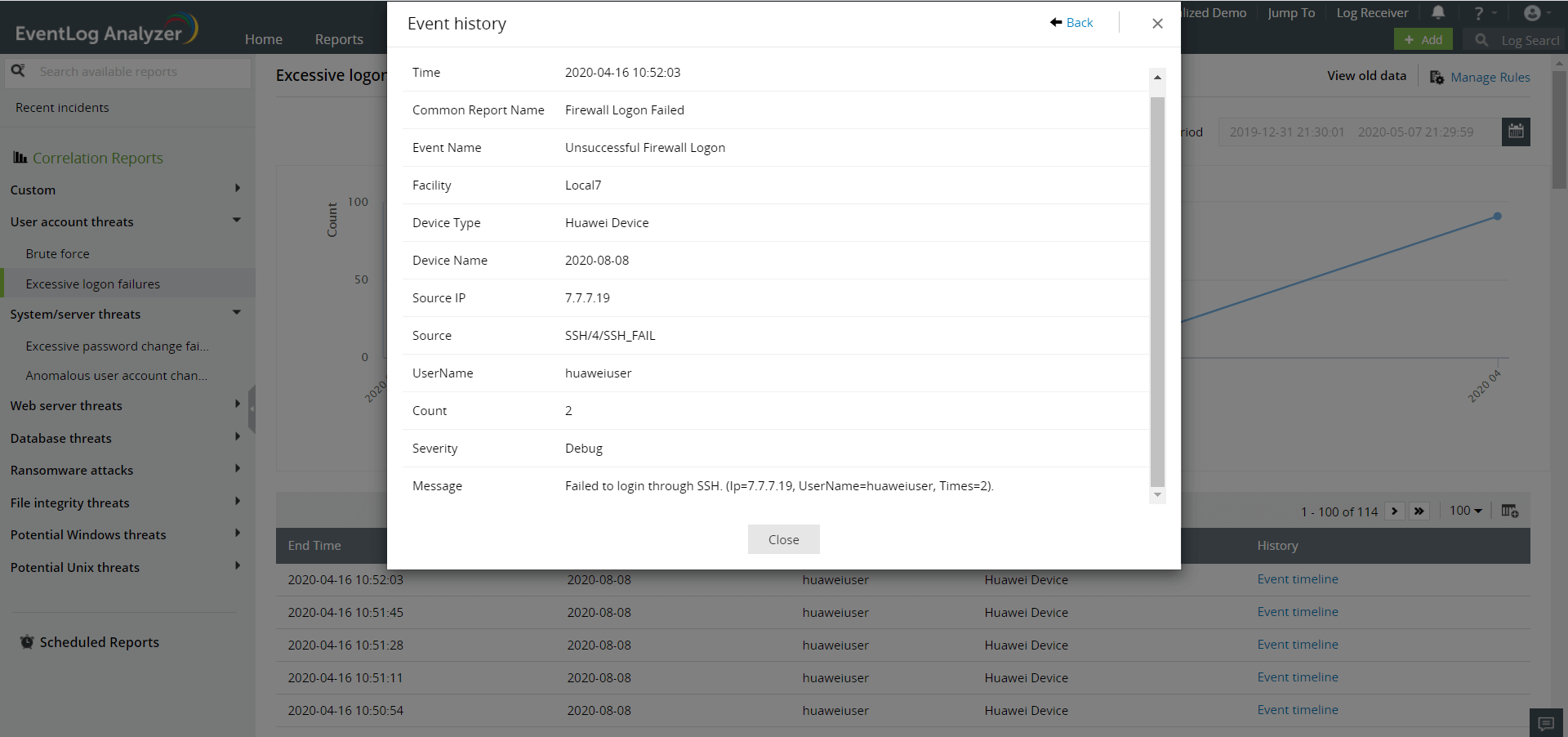Click the green Add button
Image resolution: width=1568 pixels, height=737 pixels.
1423,39
